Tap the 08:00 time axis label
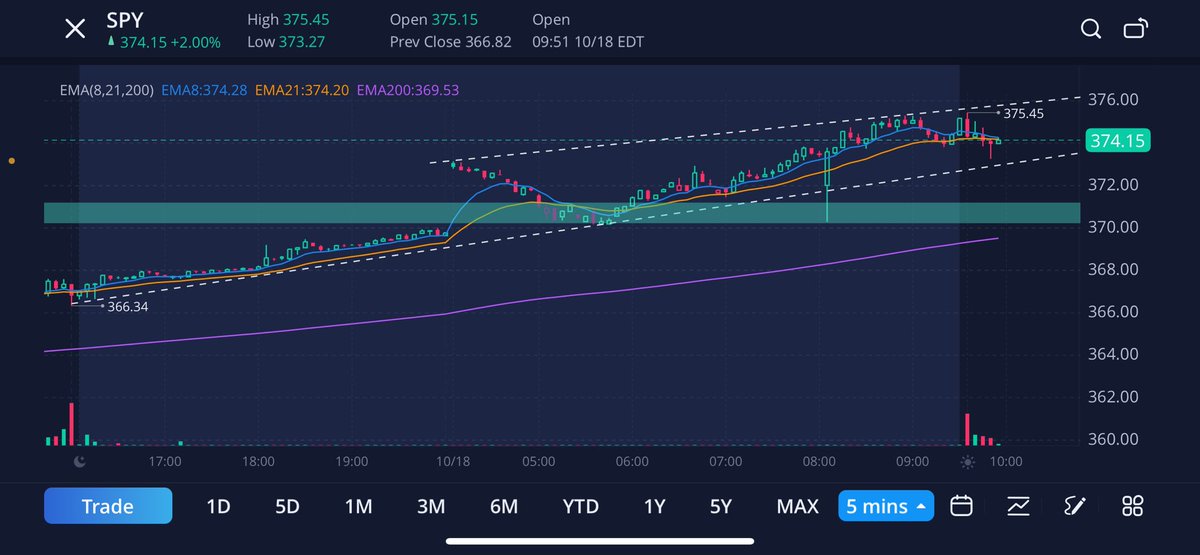 [x=820, y=462]
